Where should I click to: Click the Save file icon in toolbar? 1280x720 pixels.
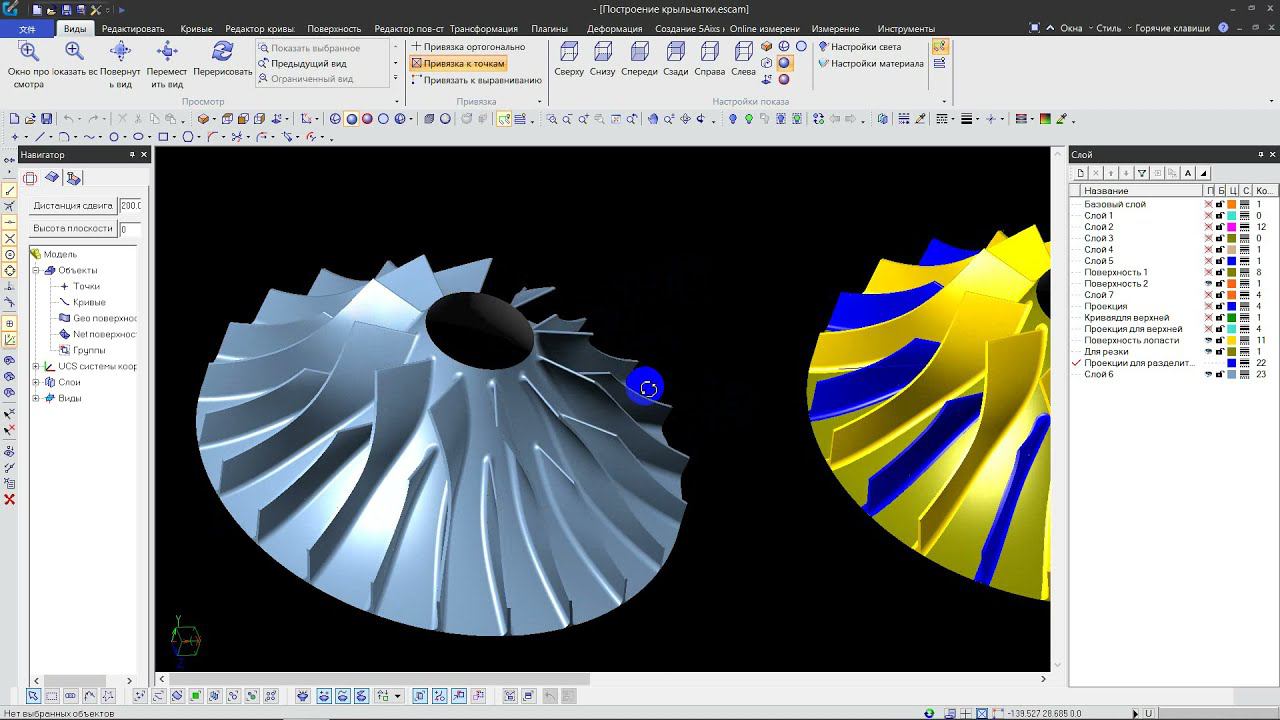[47, 119]
